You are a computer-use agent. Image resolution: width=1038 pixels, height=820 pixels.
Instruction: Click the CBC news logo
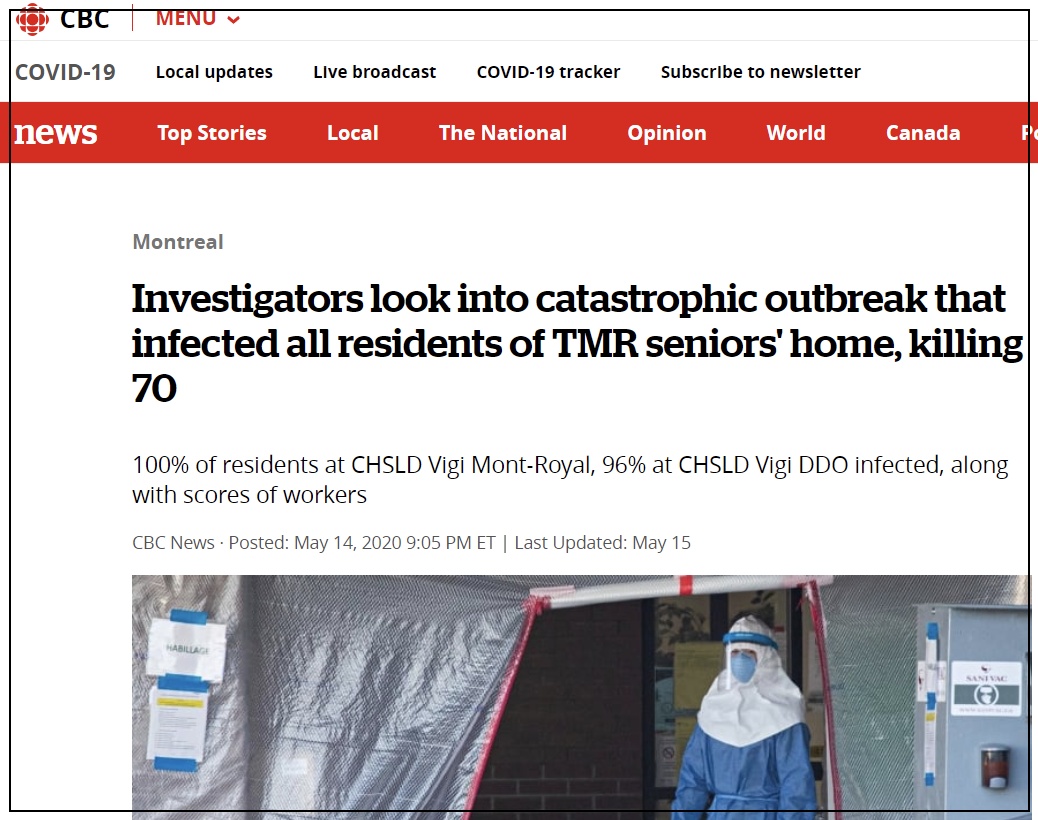pyautogui.click(x=56, y=133)
